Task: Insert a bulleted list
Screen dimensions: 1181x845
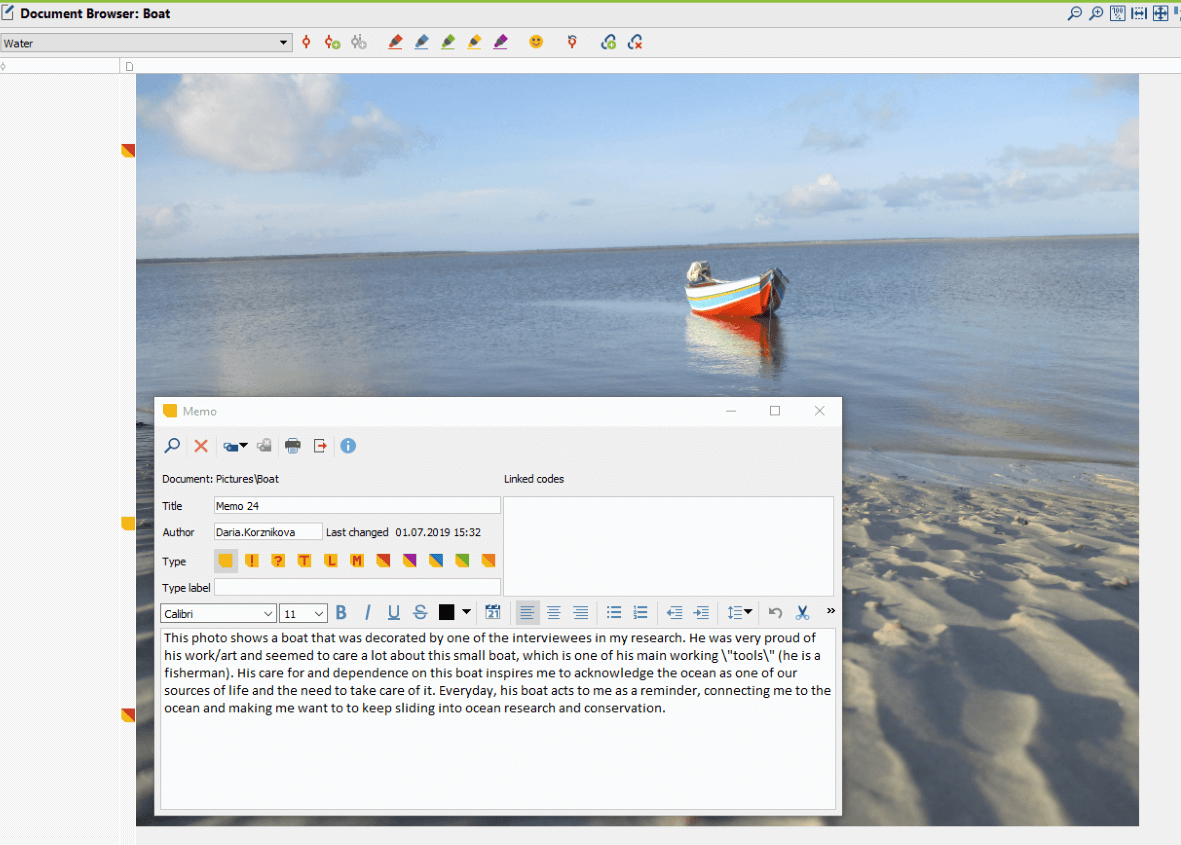Action: point(614,612)
